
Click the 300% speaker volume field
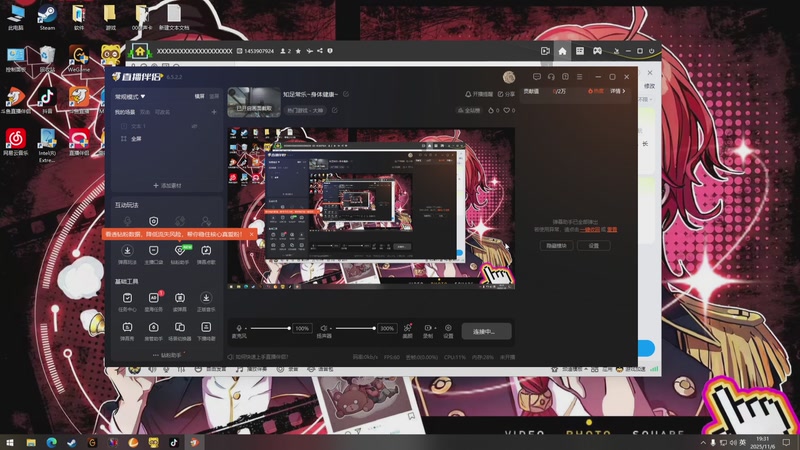(x=387, y=328)
